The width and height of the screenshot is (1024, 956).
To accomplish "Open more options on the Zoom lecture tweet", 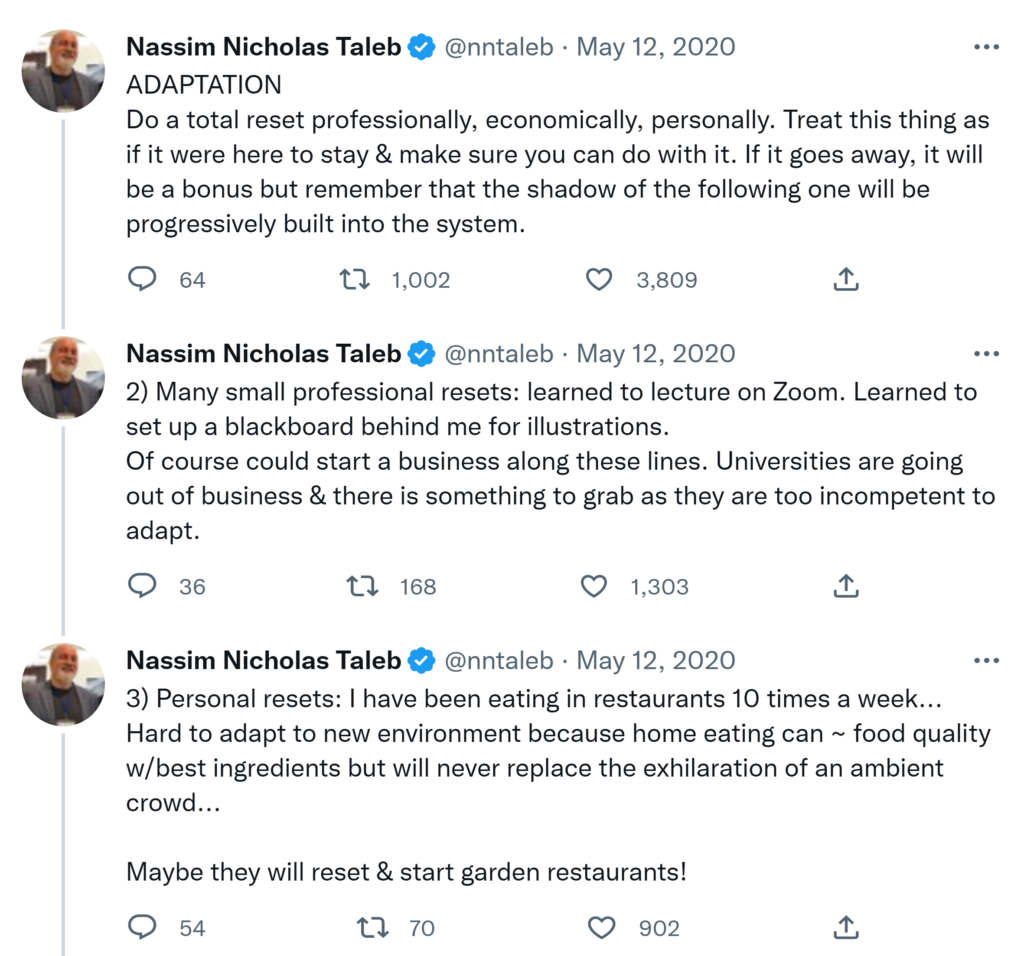I will pyautogui.click(x=986, y=353).
